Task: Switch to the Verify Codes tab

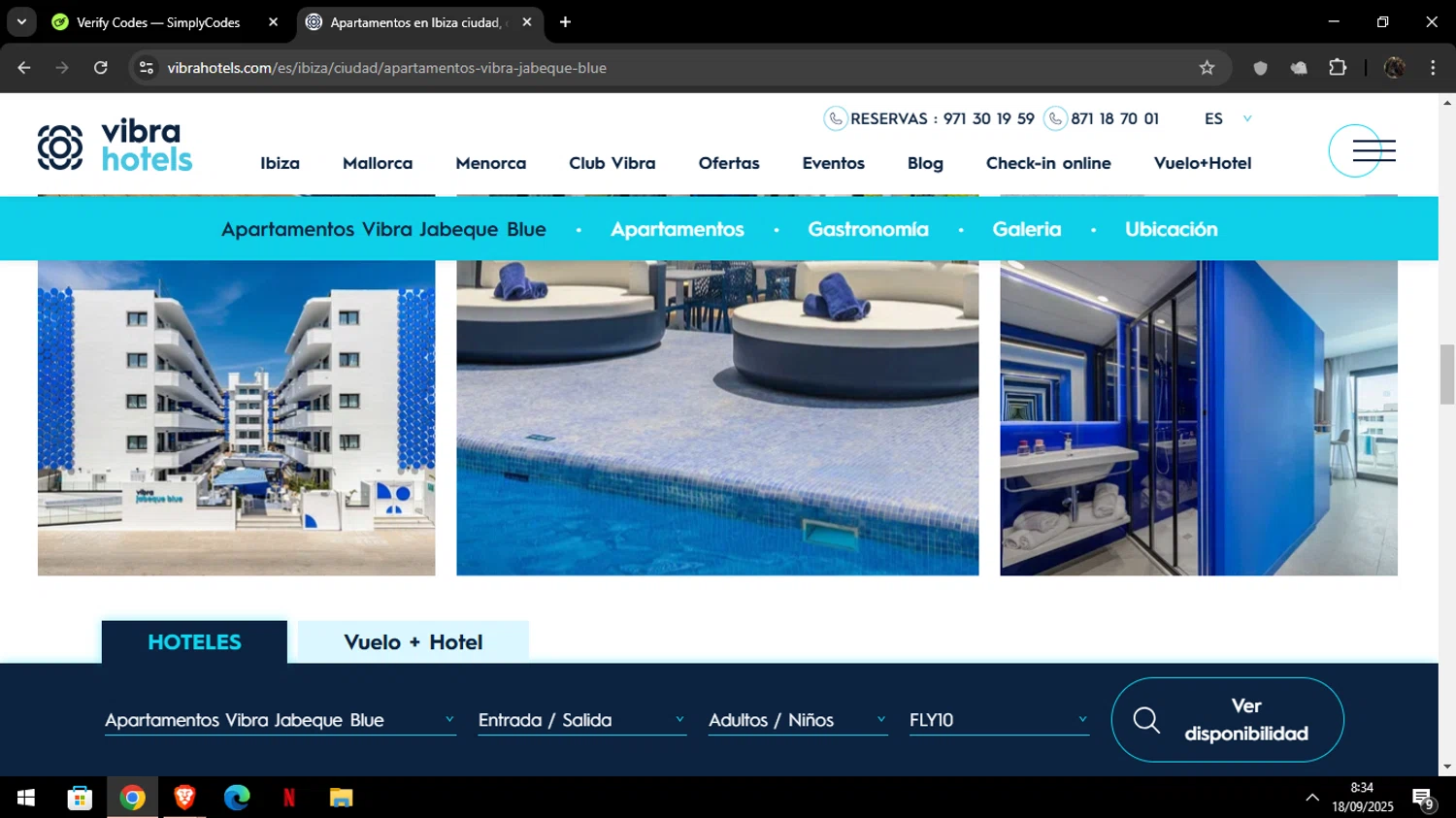Action: (158, 21)
